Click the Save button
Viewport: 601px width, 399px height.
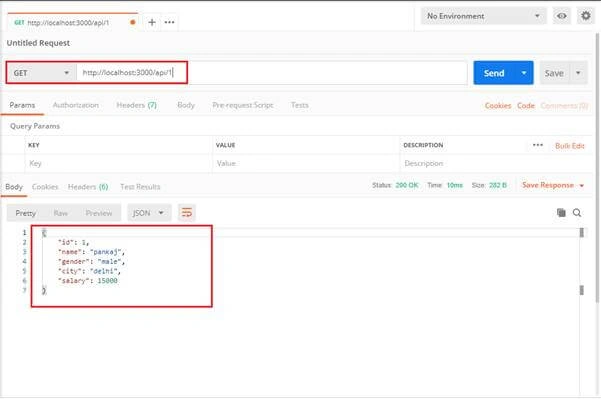(554, 73)
